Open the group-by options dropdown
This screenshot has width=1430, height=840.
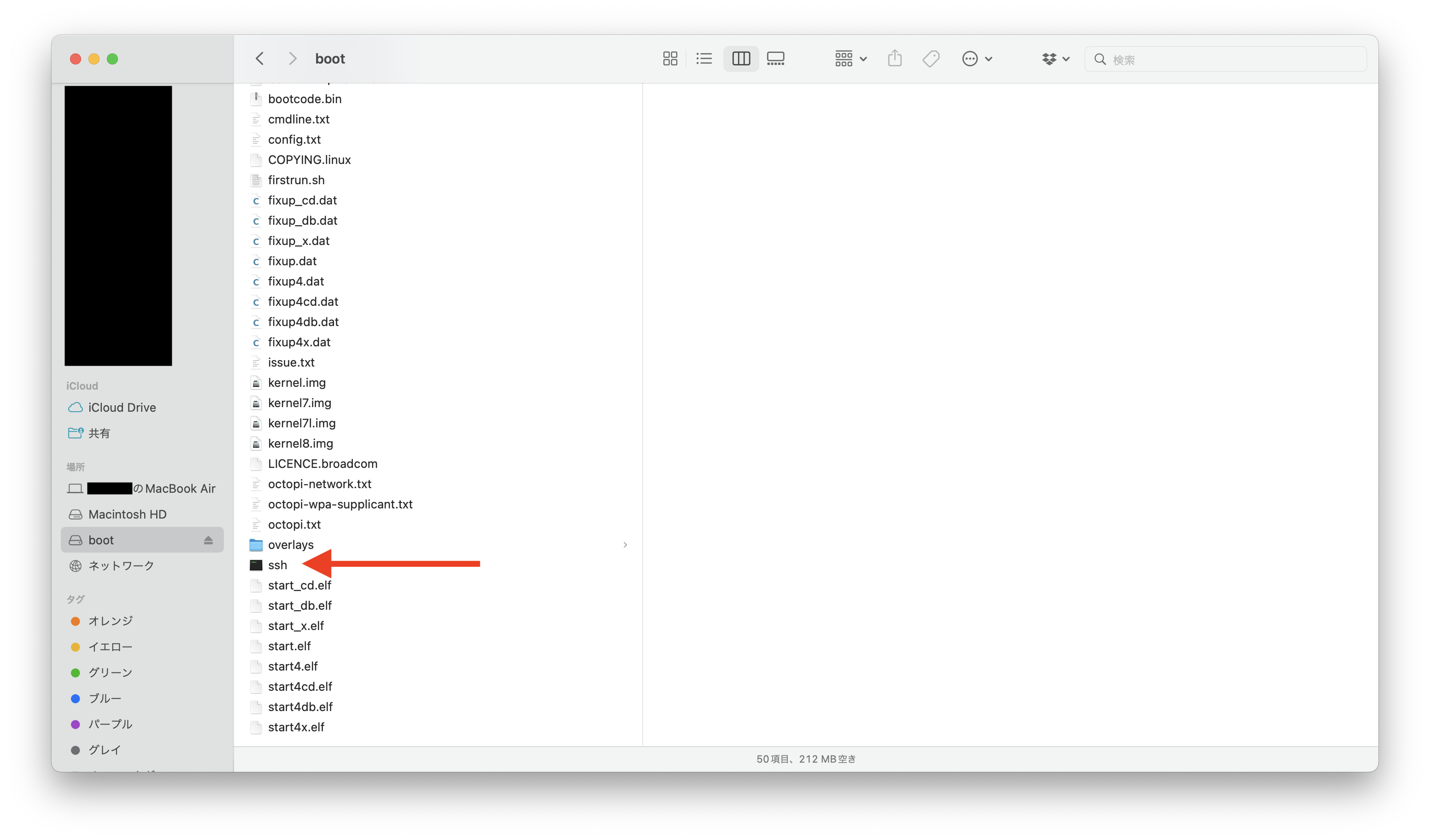point(850,58)
